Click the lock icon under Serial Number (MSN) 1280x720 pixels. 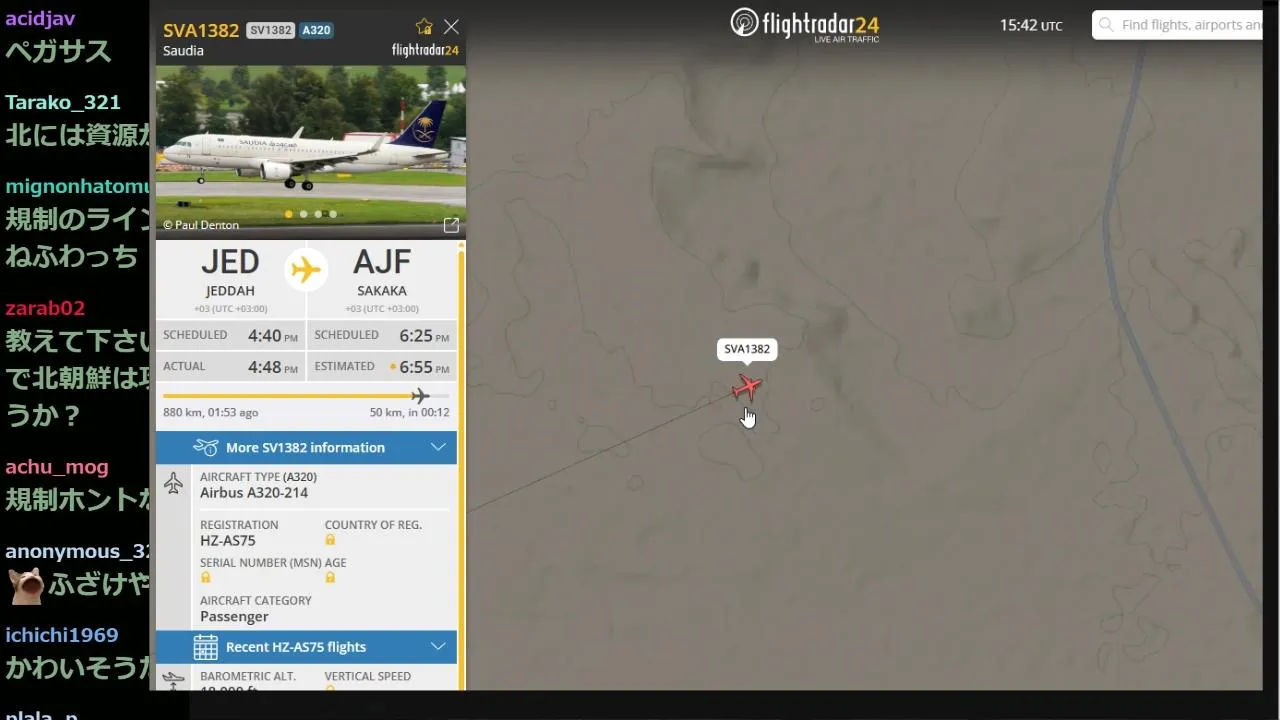coord(205,578)
